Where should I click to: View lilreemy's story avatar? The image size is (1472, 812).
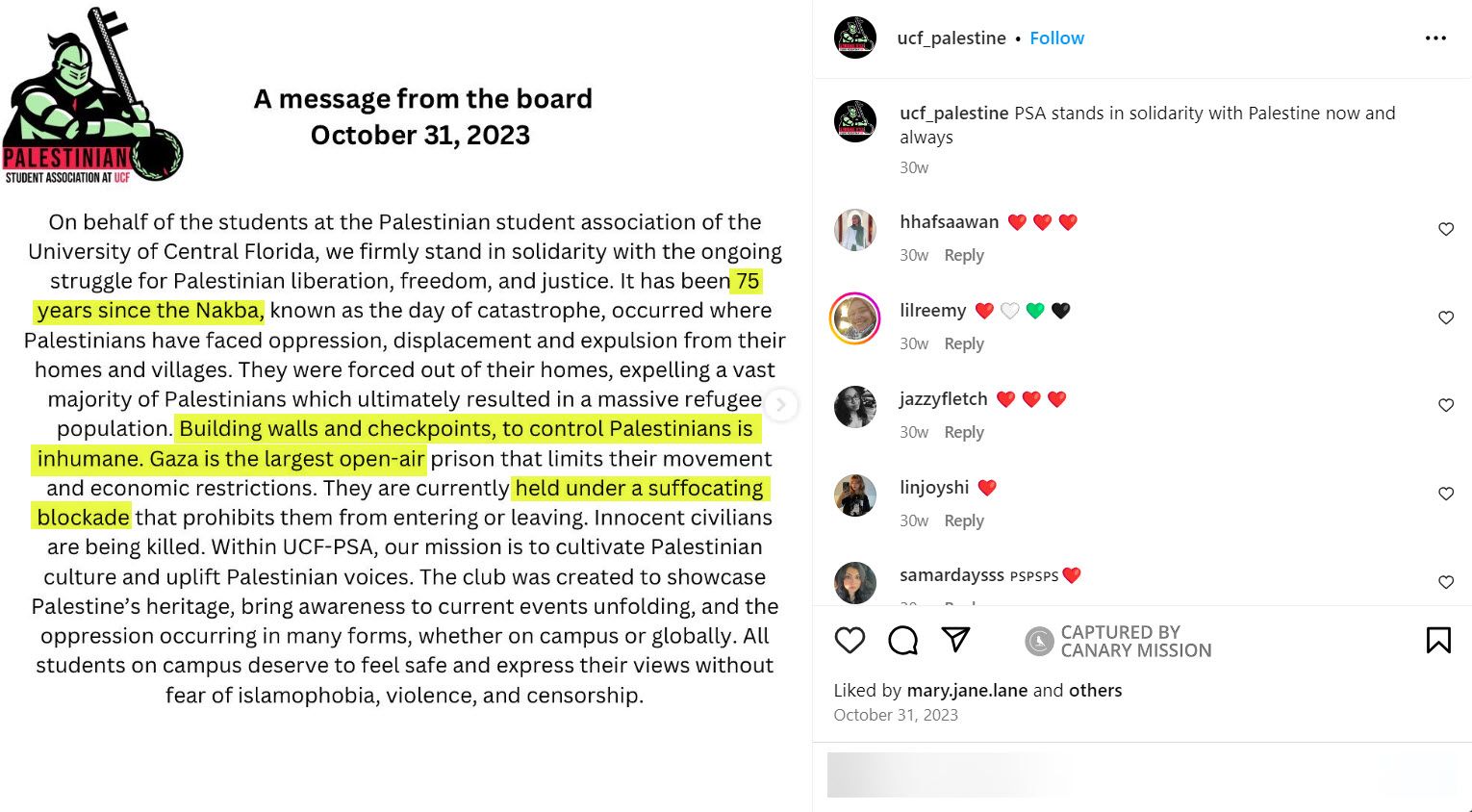854,318
